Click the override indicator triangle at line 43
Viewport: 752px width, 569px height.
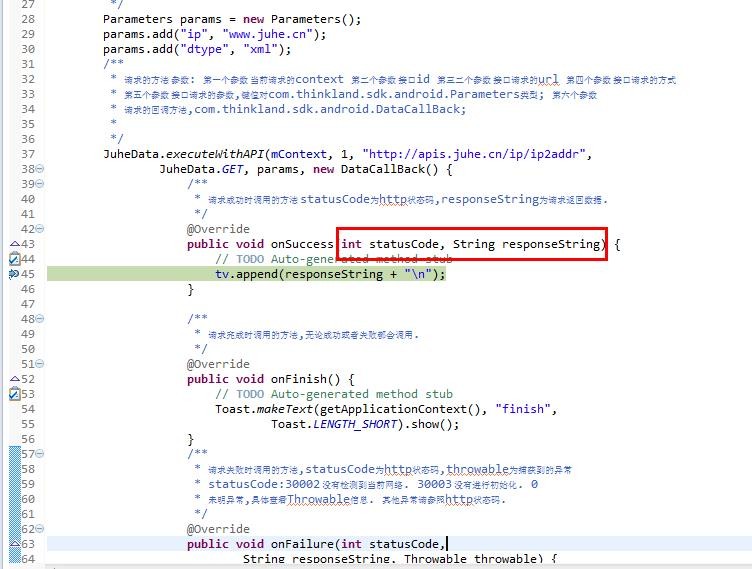[x=15, y=244]
